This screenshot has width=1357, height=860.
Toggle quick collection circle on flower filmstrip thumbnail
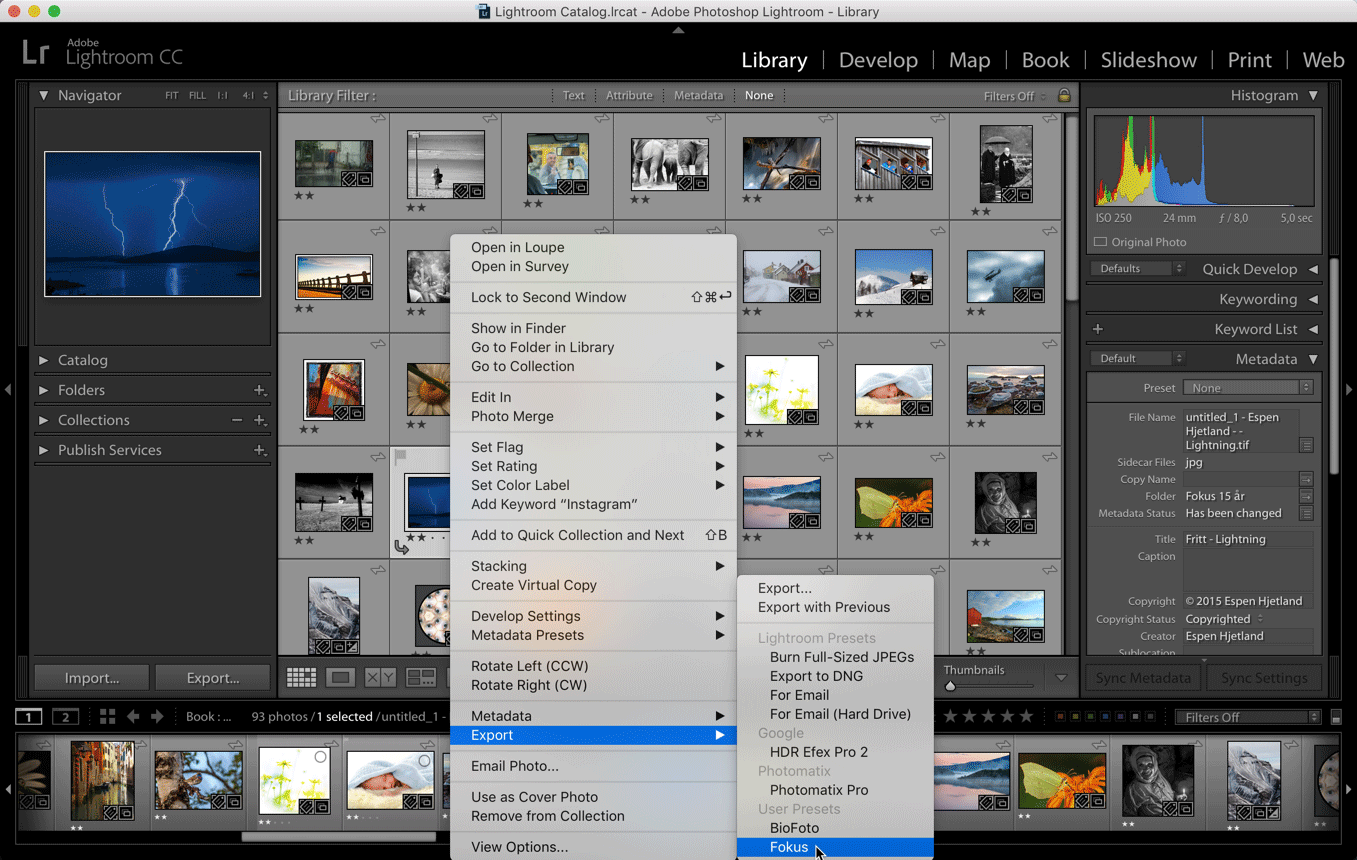(x=320, y=757)
